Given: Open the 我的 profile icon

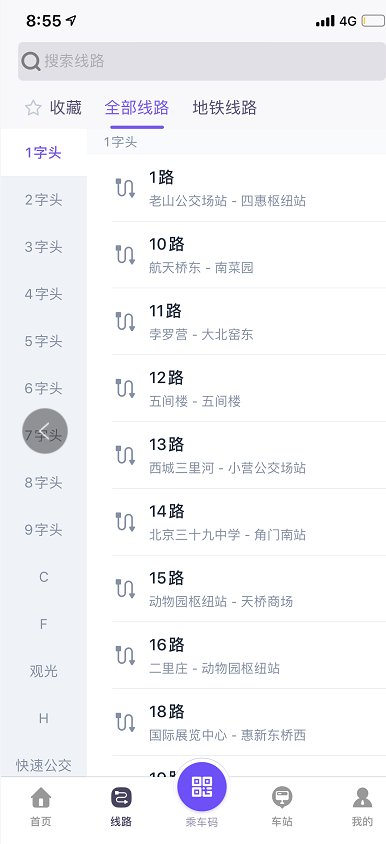Looking at the screenshot, I should click(362, 798).
